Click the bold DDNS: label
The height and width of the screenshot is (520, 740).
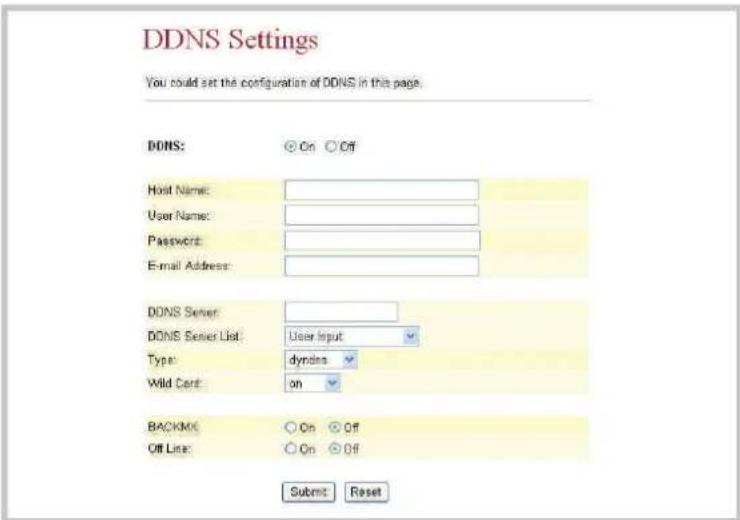(166, 146)
